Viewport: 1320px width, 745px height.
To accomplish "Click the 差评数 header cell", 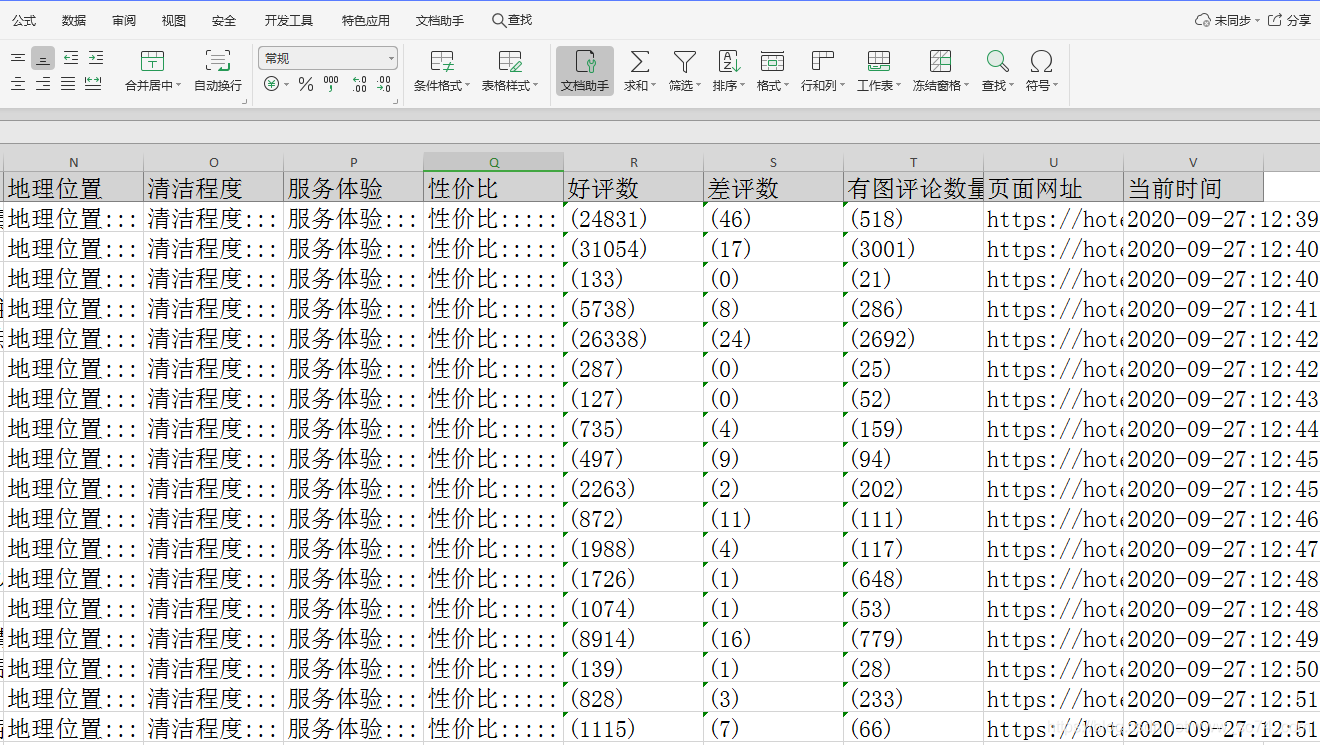I will [774, 187].
